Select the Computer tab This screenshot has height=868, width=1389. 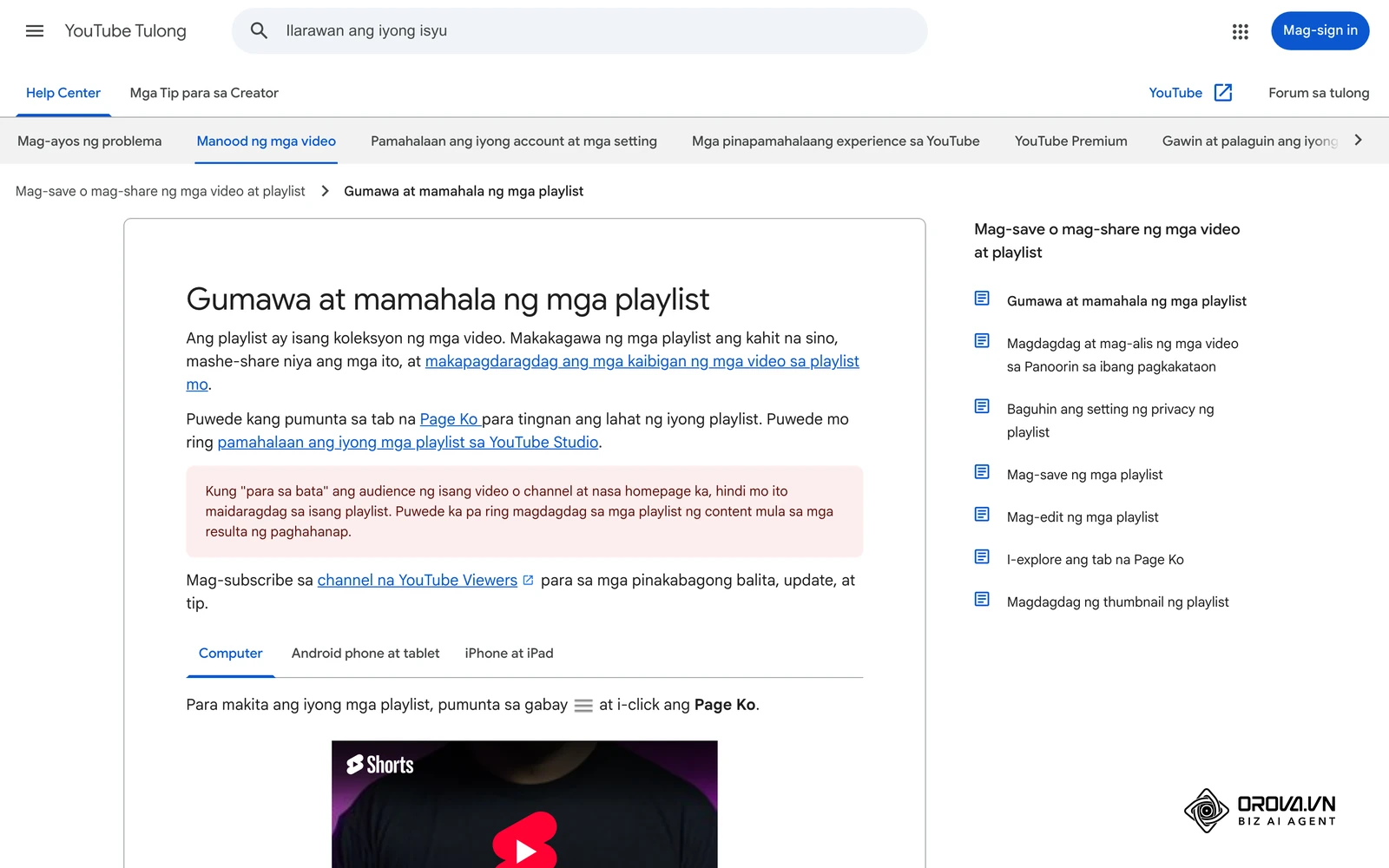230,654
